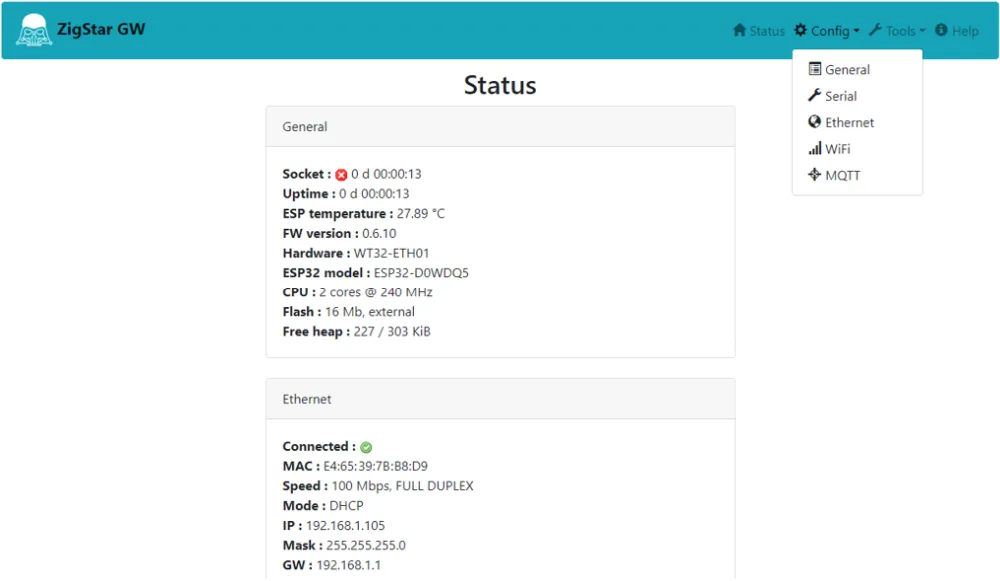Viewport: 1000px width, 581px height.
Task: Collapse the Config dropdown using its caret
Action: click(857, 32)
